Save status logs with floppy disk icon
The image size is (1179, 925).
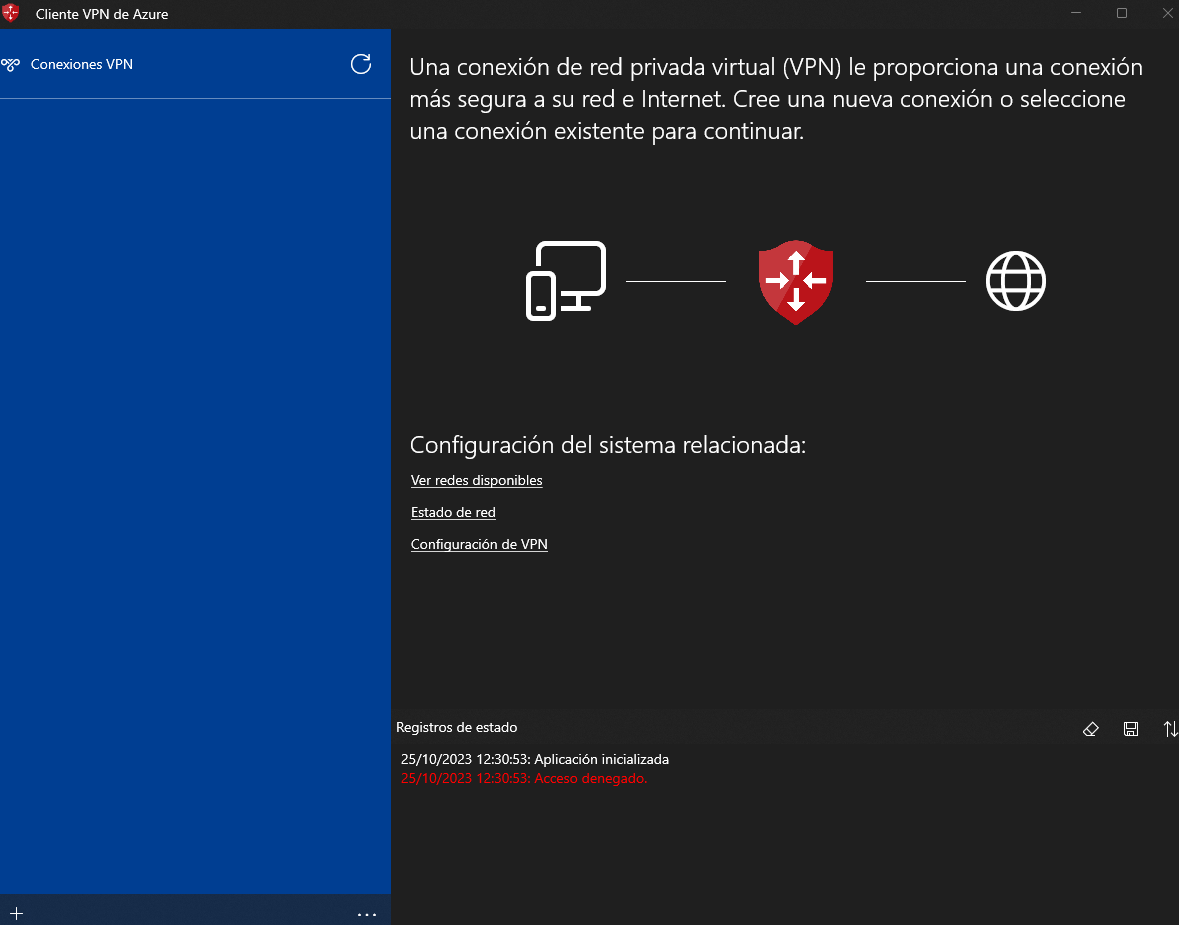click(1131, 729)
